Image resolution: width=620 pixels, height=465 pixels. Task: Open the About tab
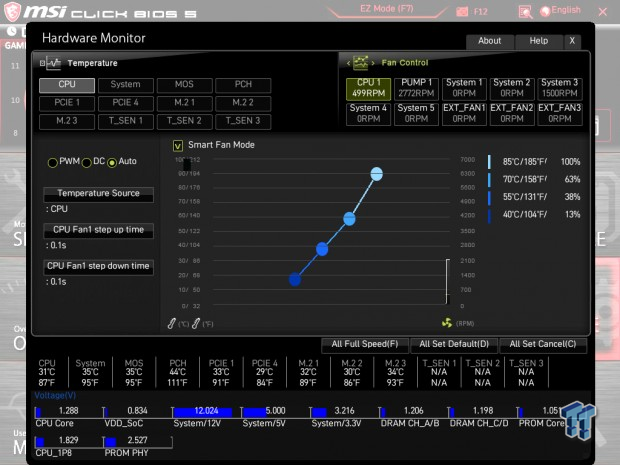(x=490, y=41)
